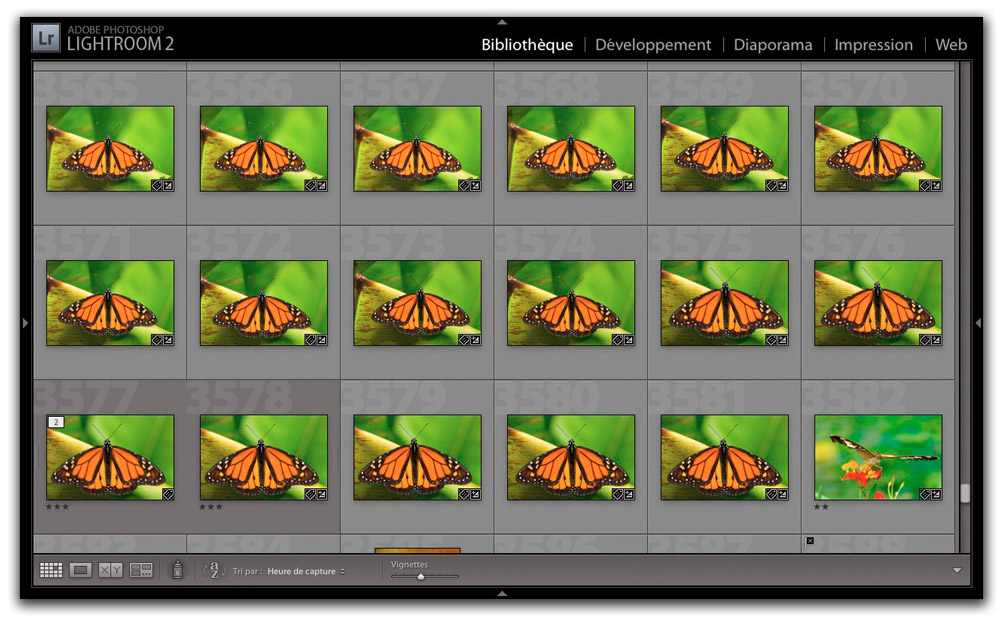
Task: Click the "LIGHTROOM 2" title text
Action: tap(121, 44)
